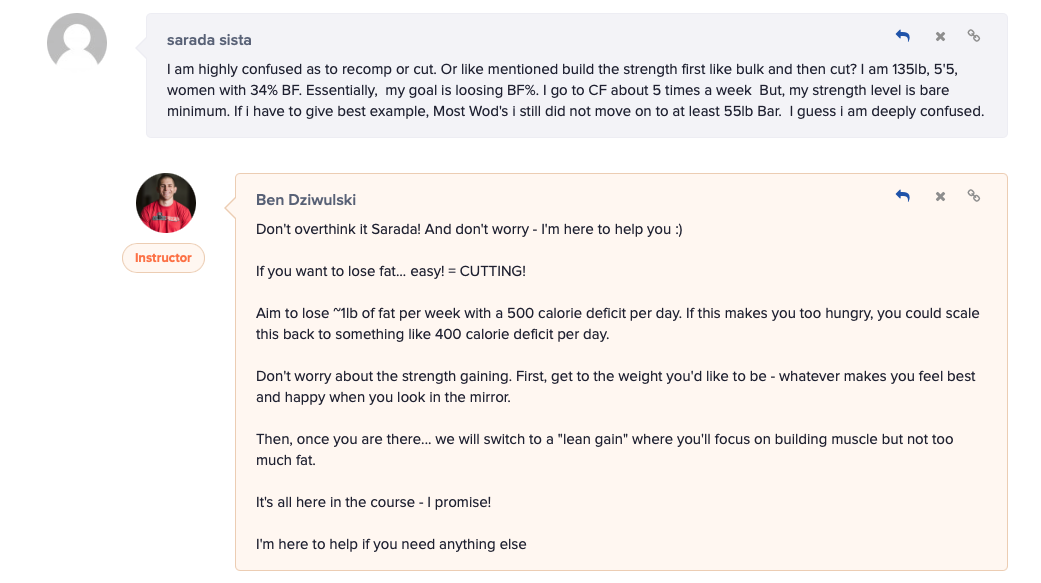This screenshot has height=583, width=1041.
Task: Click the 500 calorie deficit paragraph
Action: [617, 323]
